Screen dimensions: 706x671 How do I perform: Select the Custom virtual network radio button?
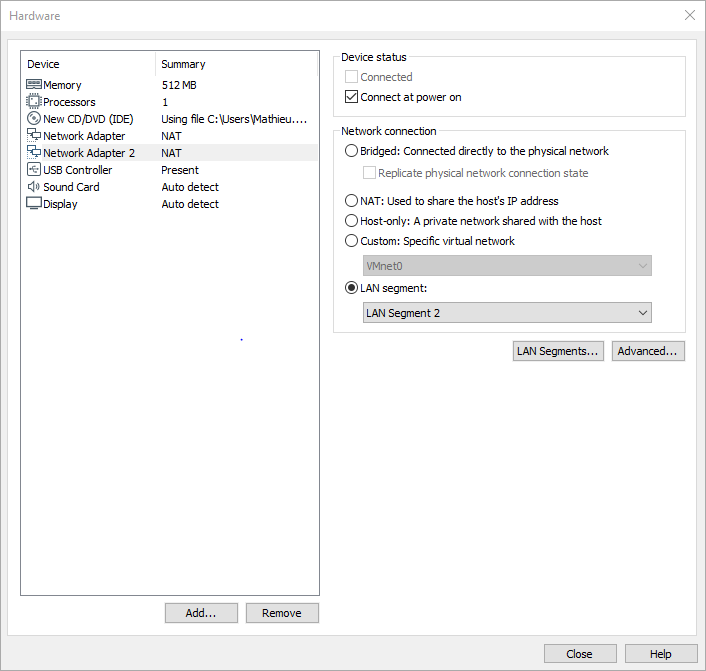(x=351, y=241)
